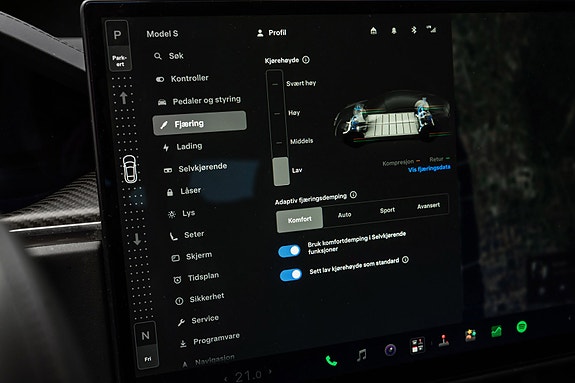Open Programvare settings
This screenshot has height=383, width=575.
point(210,340)
